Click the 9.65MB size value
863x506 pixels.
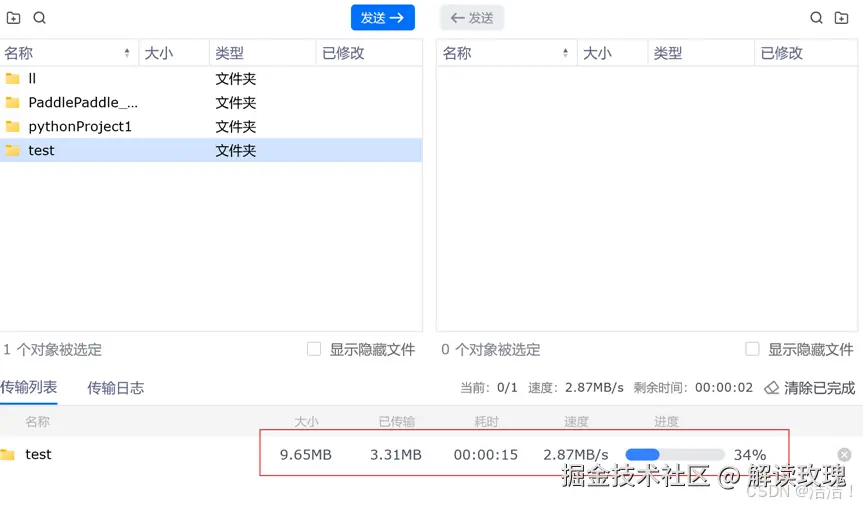(x=306, y=455)
